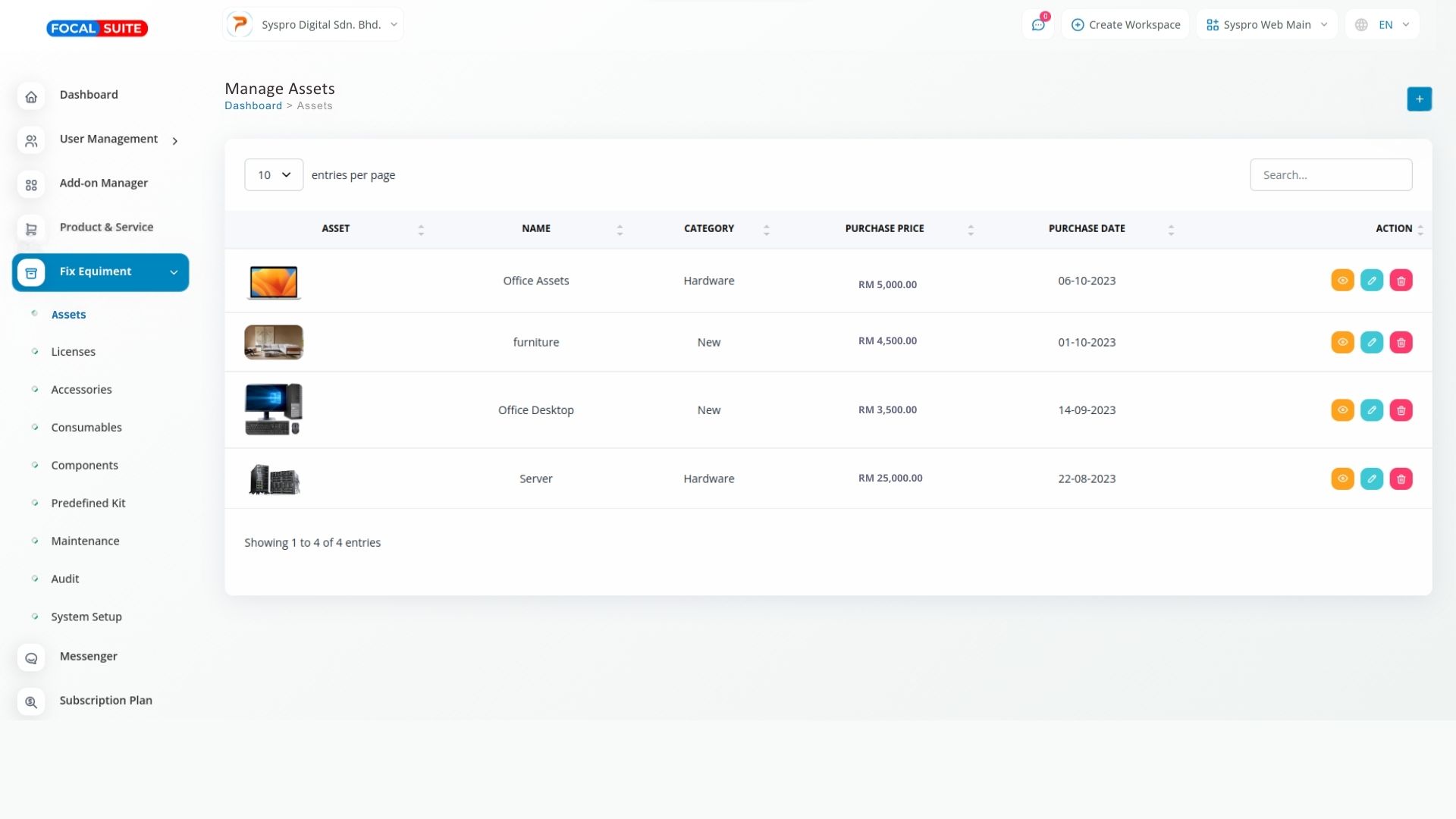Open the EN language dropdown
1456x819 pixels.
[1382, 24]
